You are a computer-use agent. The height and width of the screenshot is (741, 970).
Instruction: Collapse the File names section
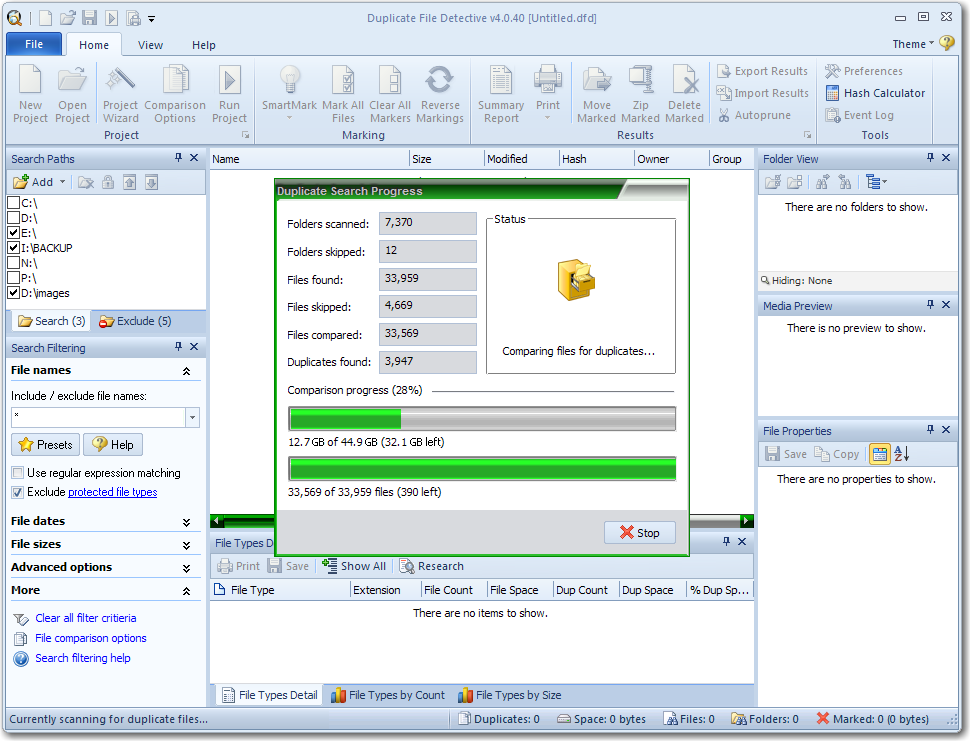click(186, 371)
